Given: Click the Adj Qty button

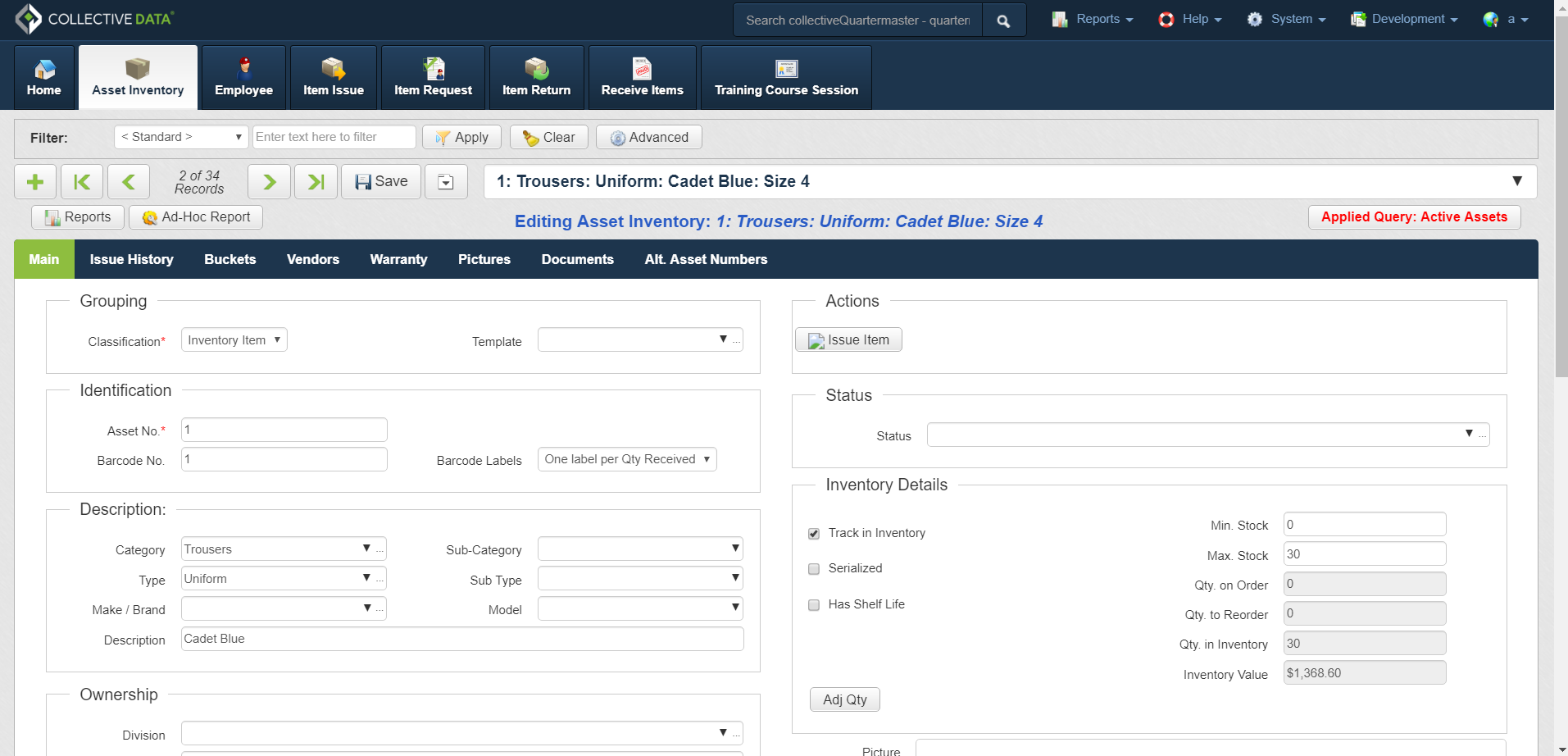Looking at the screenshot, I should tap(845, 699).
